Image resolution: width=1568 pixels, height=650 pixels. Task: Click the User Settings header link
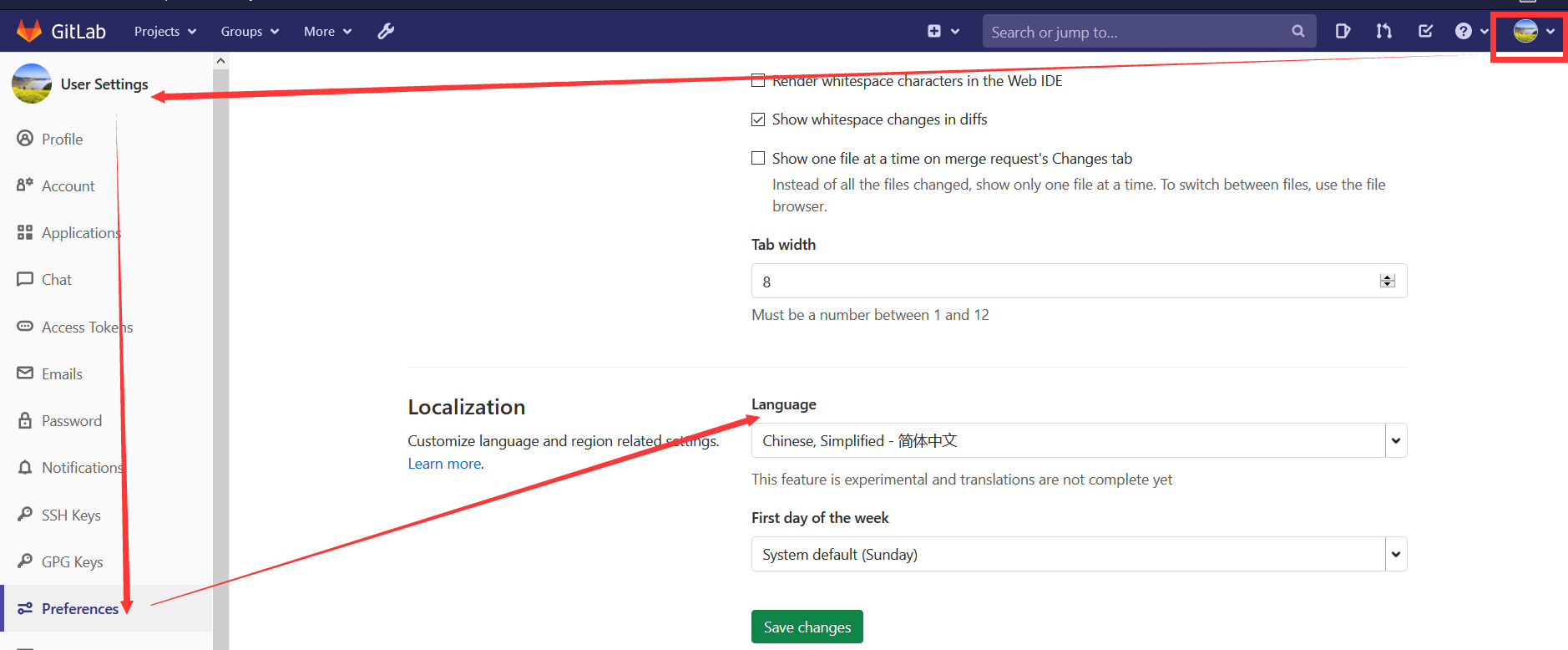[104, 84]
